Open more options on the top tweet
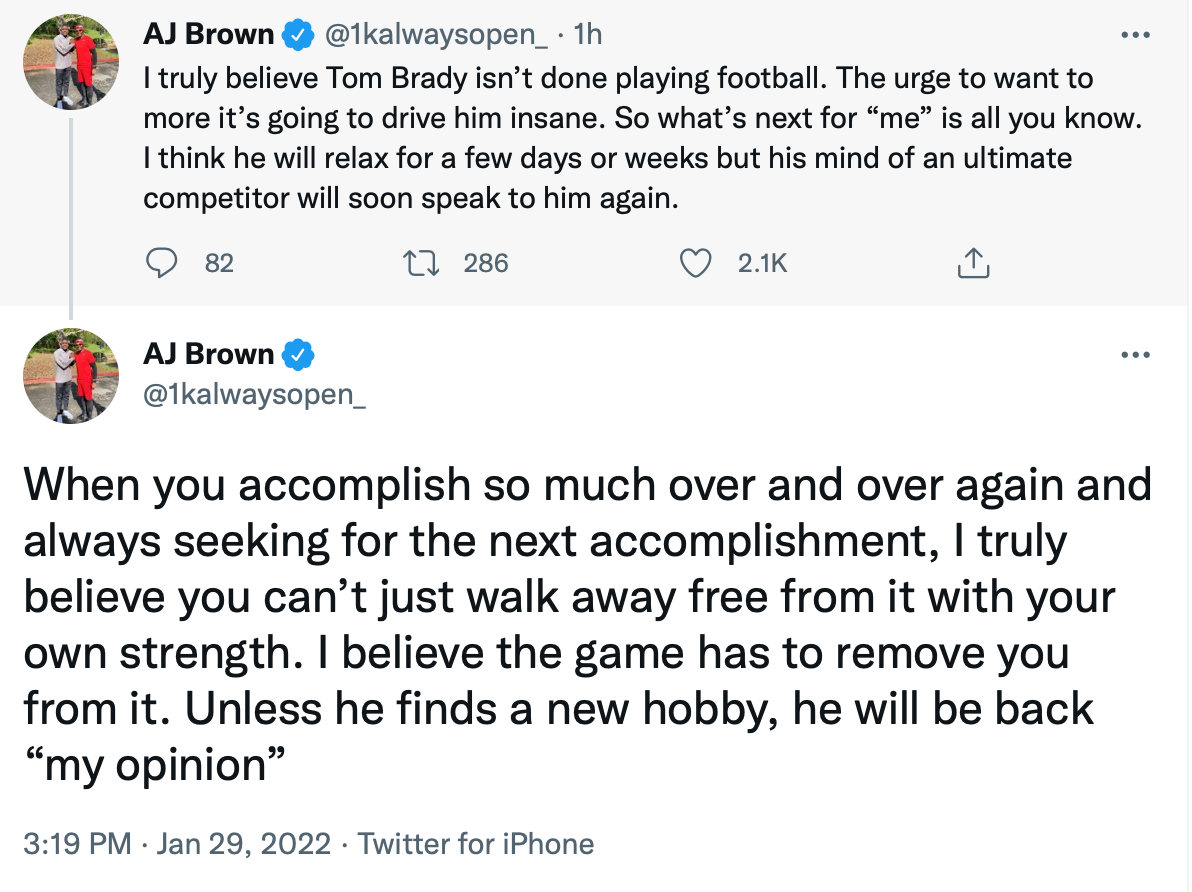 click(x=1136, y=35)
